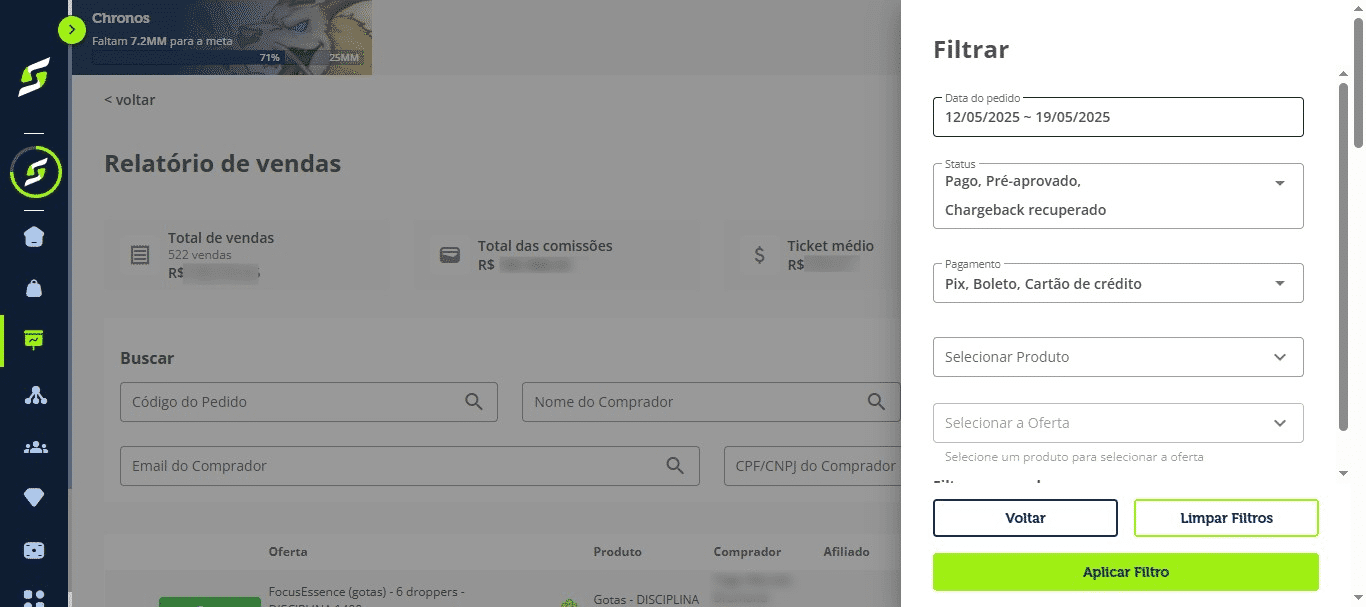Open the Data do pedido date range
The width and height of the screenshot is (1366, 607).
click(1118, 117)
